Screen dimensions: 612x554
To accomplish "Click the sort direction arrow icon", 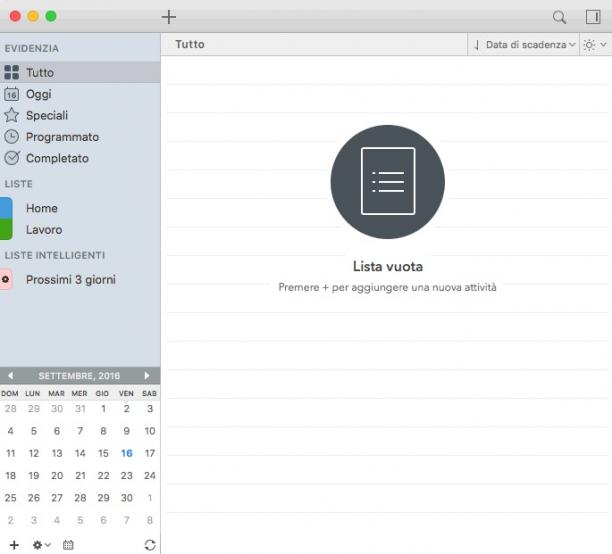I will 477,45.
